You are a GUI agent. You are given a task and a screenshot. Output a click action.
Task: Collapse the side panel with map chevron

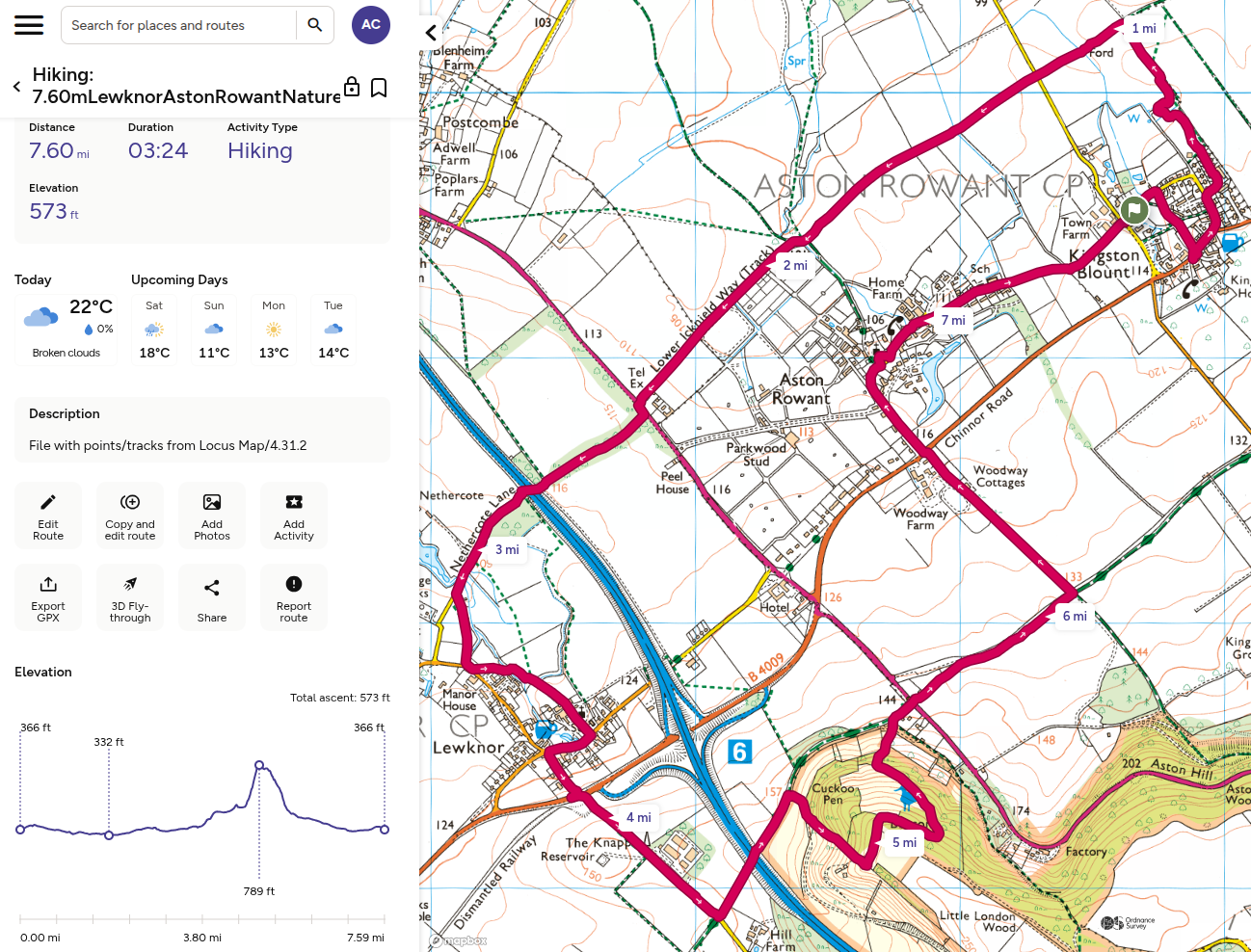tap(432, 33)
